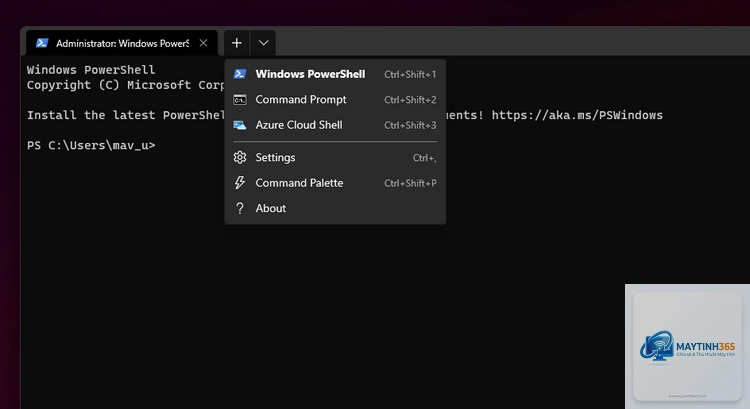
Task: Click the Settings gear icon
Action: tap(240, 157)
